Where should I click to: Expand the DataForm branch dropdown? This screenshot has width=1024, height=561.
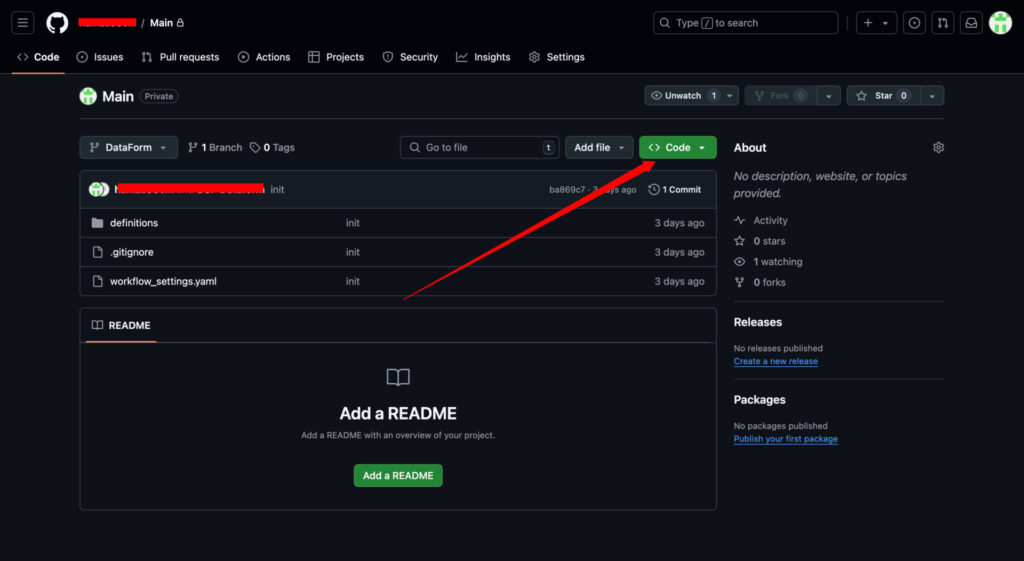(x=129, y=148)
